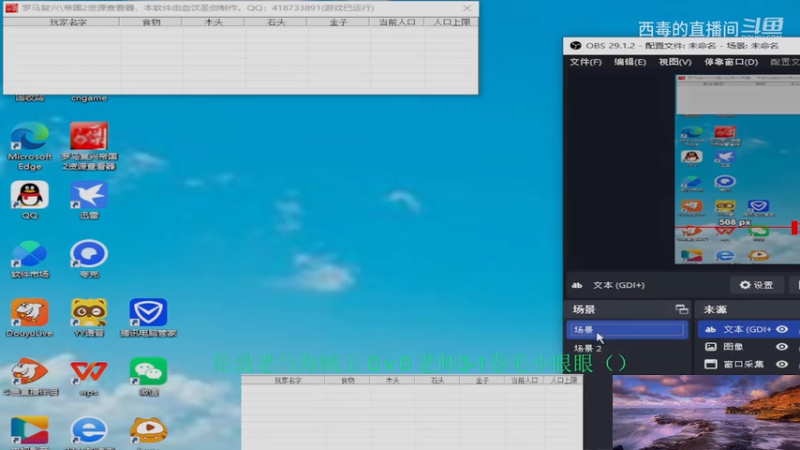Select the 图像 source row

pos(748,347)
